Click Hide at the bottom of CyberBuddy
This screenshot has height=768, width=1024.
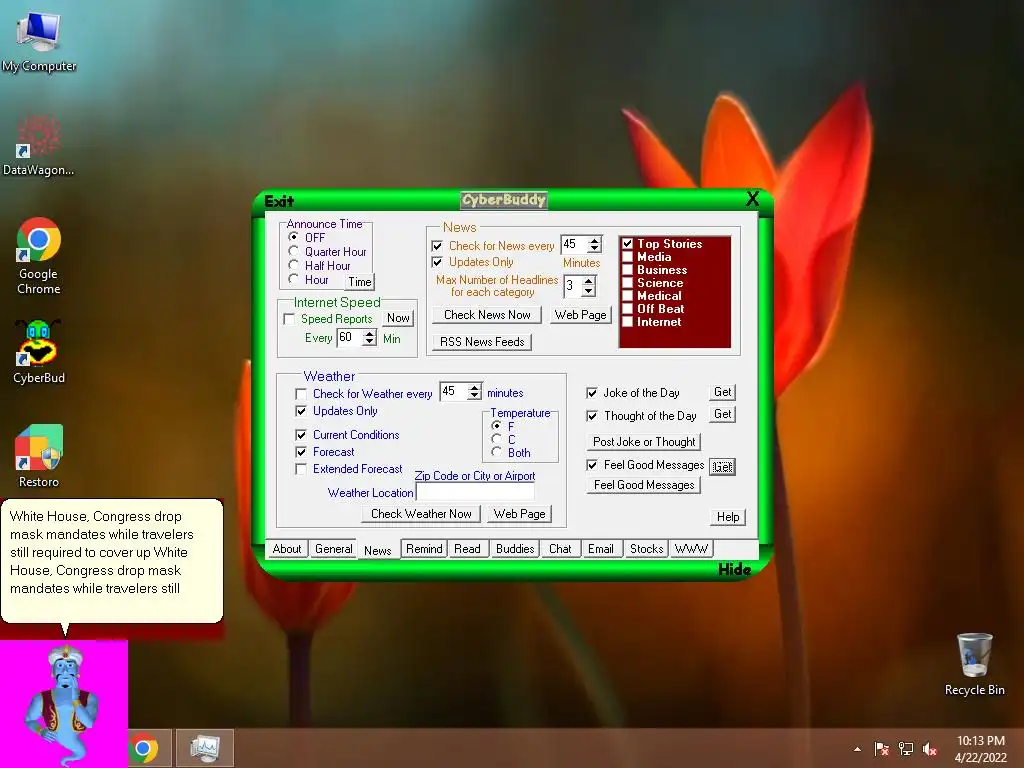click(734, 569)
